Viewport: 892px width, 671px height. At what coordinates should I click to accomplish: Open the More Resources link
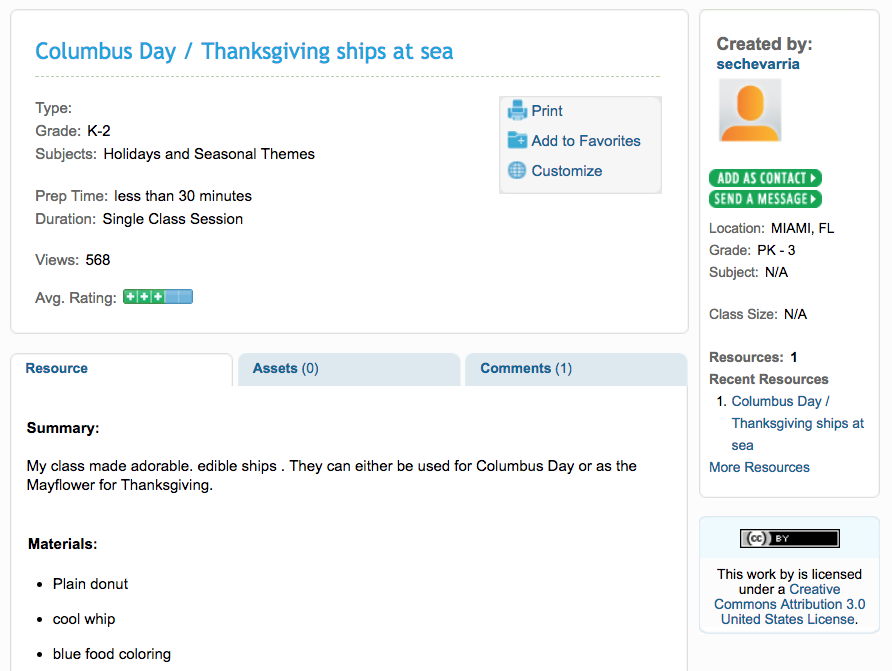coord(759,467)
